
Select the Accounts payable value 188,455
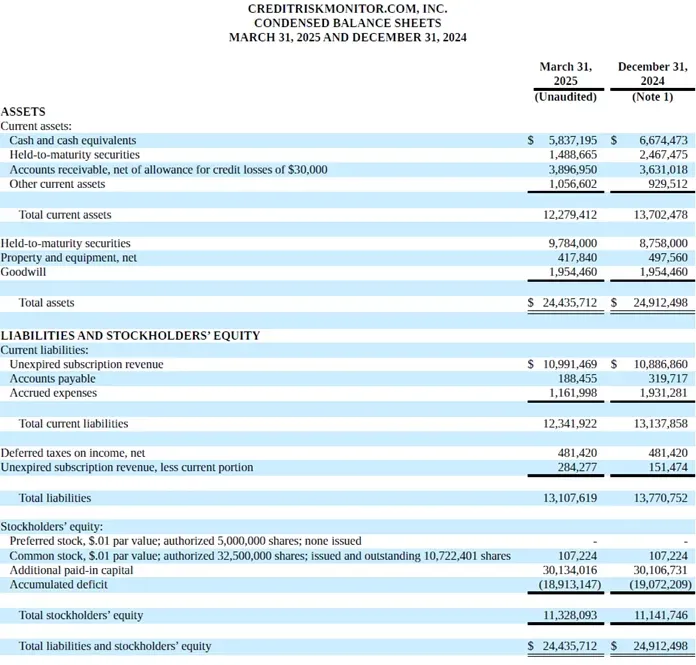click(x=577, y=379)
